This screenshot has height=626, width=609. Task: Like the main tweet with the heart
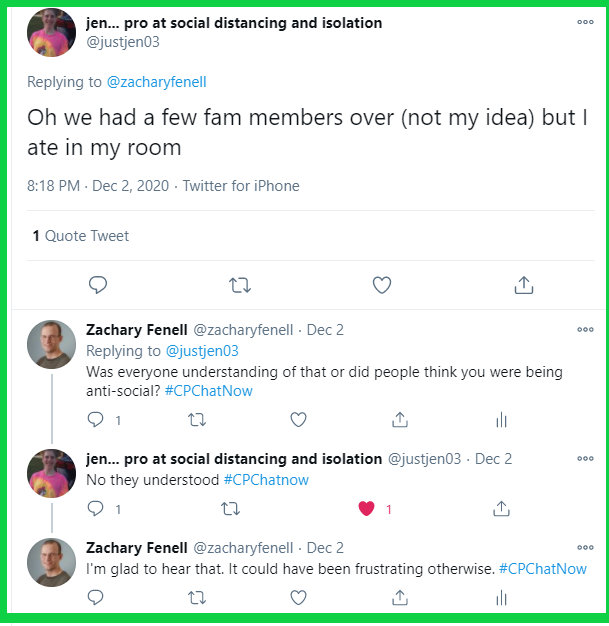click(x=381, y=286)
